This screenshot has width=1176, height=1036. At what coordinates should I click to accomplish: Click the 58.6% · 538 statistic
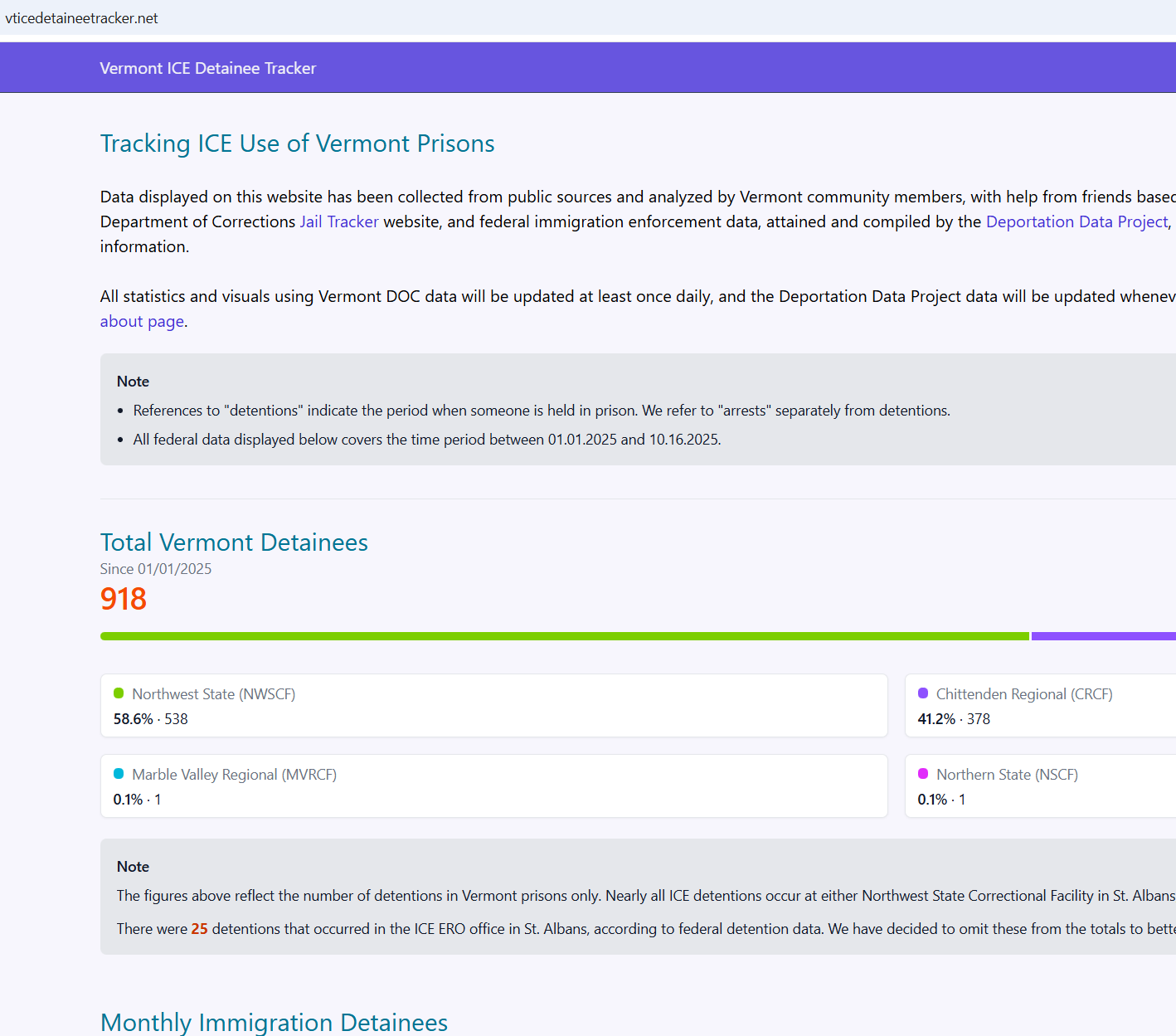click(151, 719)
